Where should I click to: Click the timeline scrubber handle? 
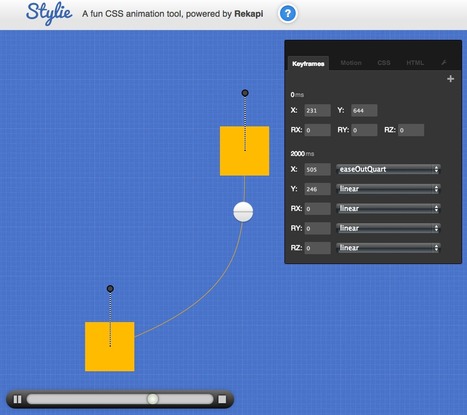point(153,399)
